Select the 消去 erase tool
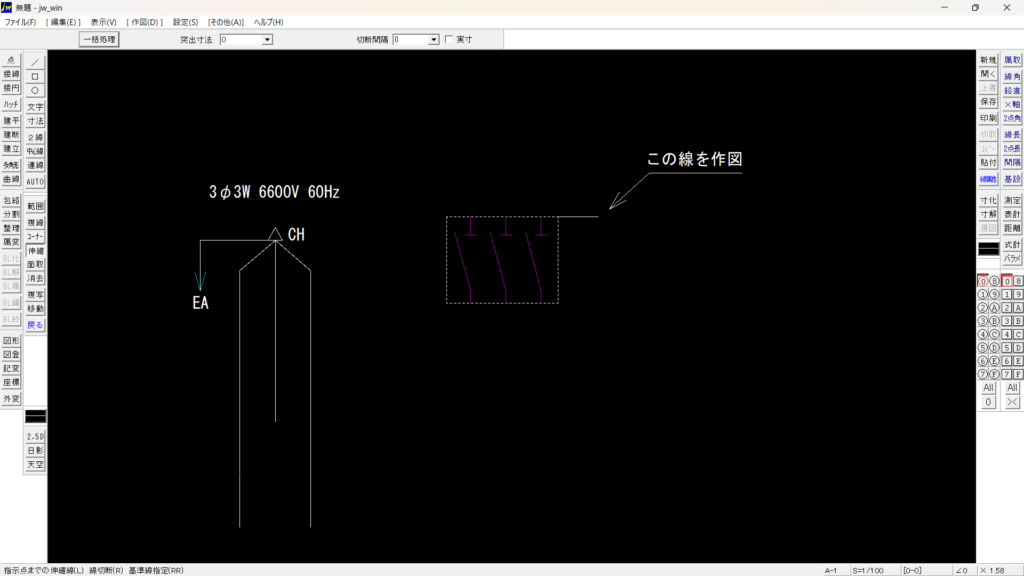The width and height of the screenshot is (1024, 576). pyautogui.click(x=35, y=278)
